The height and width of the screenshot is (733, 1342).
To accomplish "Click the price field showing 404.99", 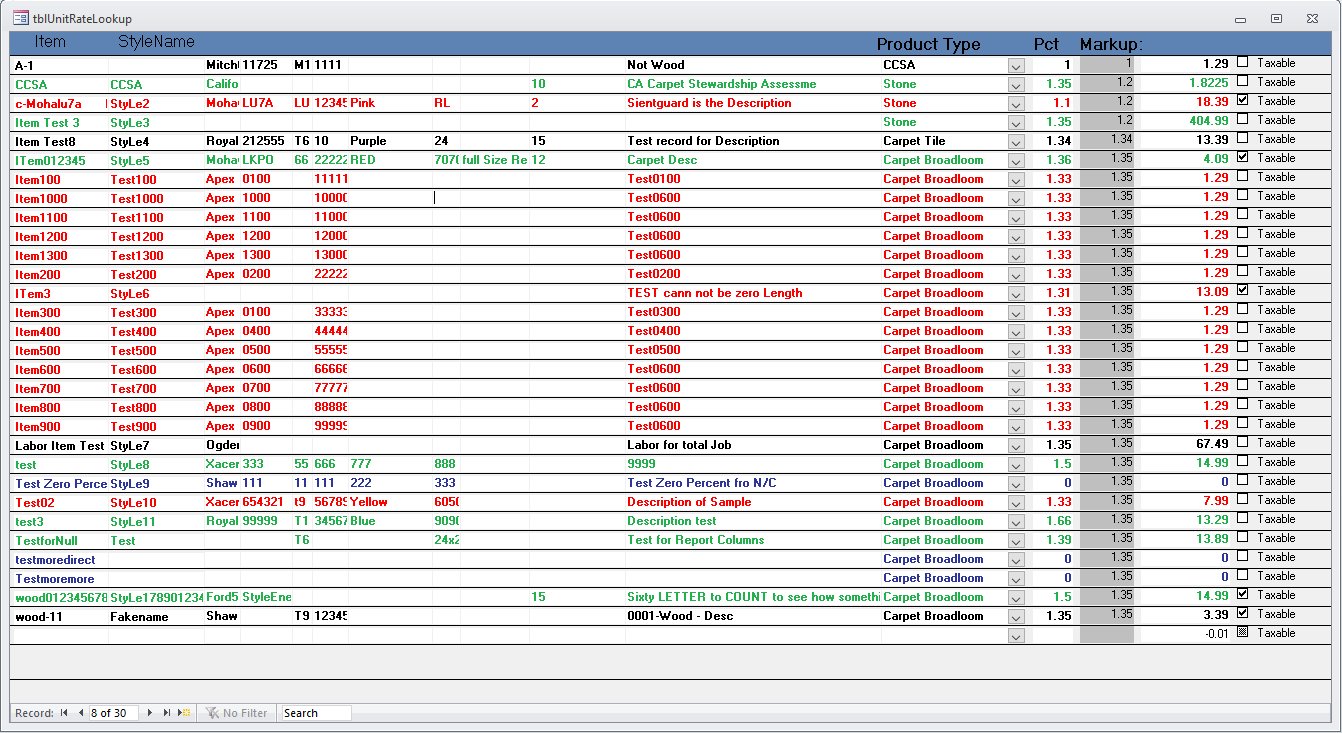I will (x=1186, y=122).
